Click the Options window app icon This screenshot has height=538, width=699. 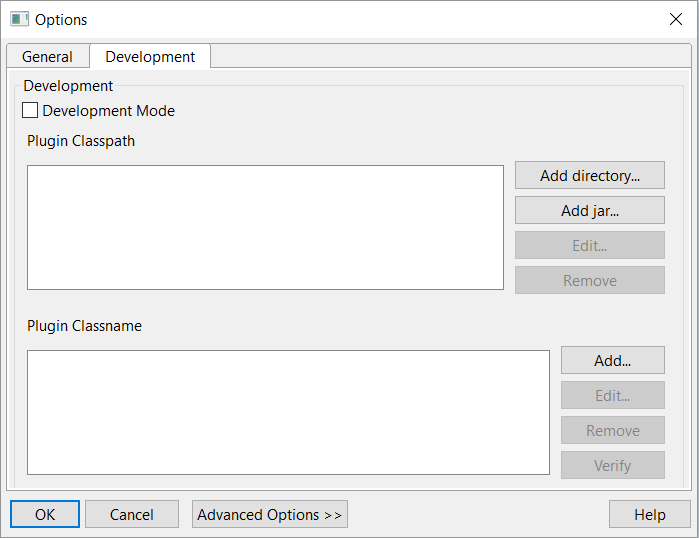19,20
